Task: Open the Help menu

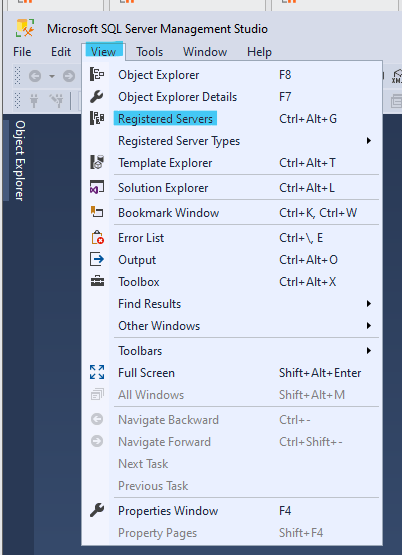Action: pos(259,52)
